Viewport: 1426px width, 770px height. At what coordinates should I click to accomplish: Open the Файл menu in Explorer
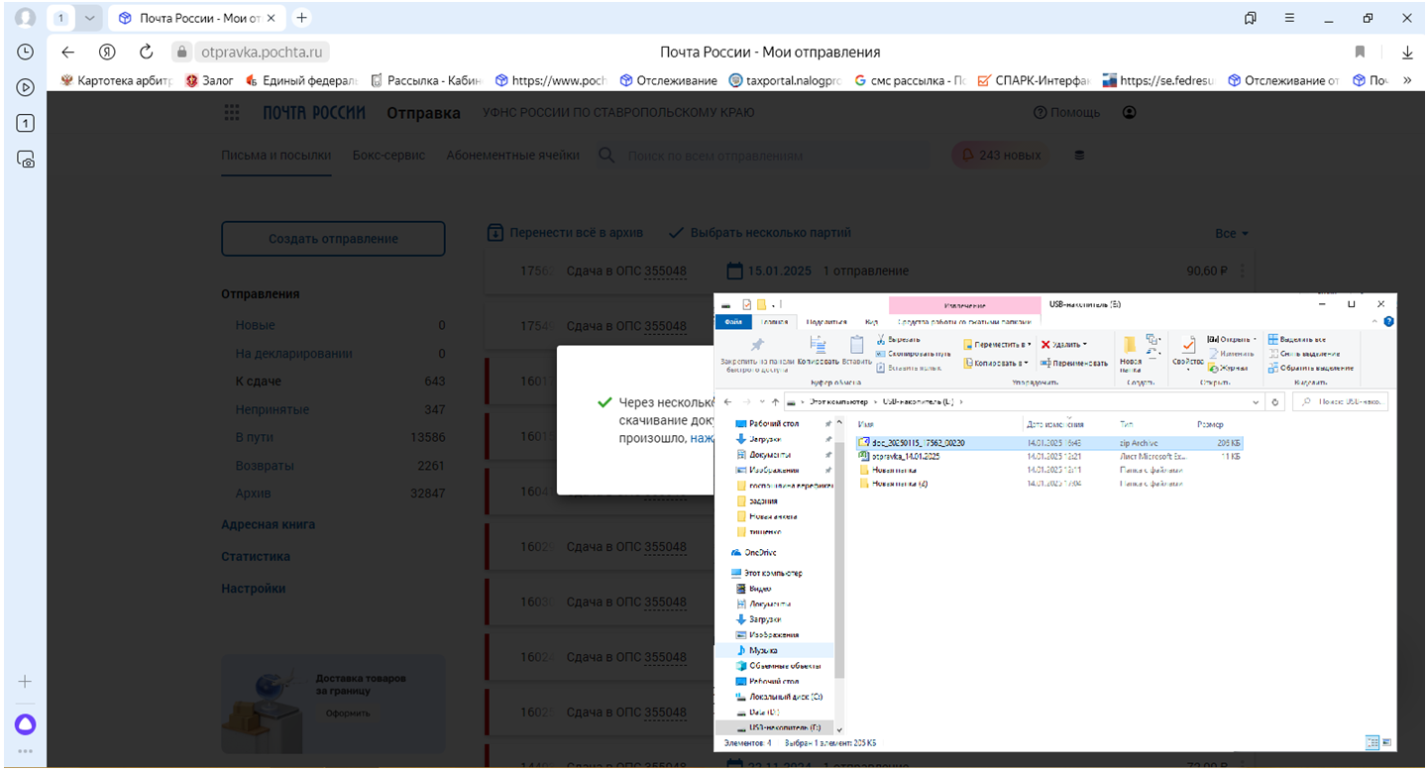(x=733, y=322)
